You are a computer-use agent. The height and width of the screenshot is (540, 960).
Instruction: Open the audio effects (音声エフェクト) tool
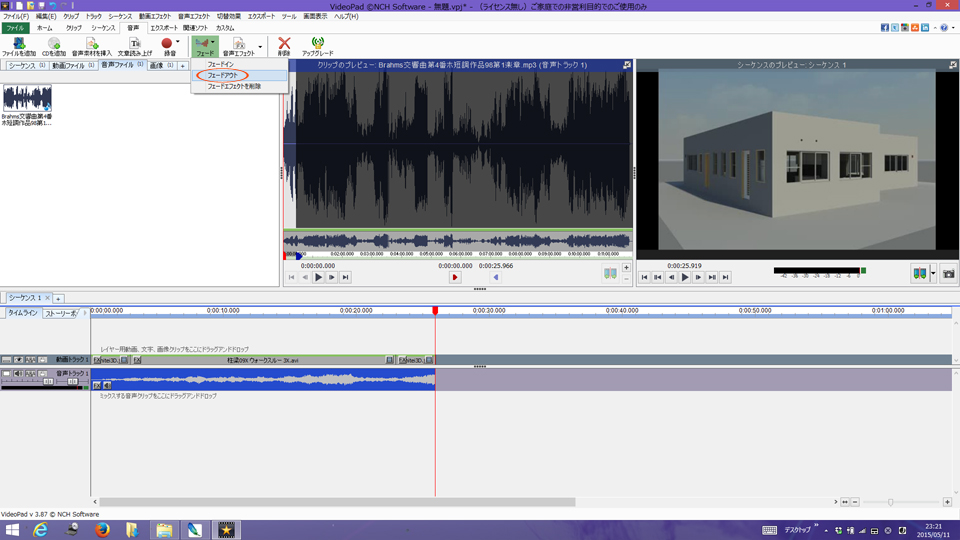click(x=239, y=46)
